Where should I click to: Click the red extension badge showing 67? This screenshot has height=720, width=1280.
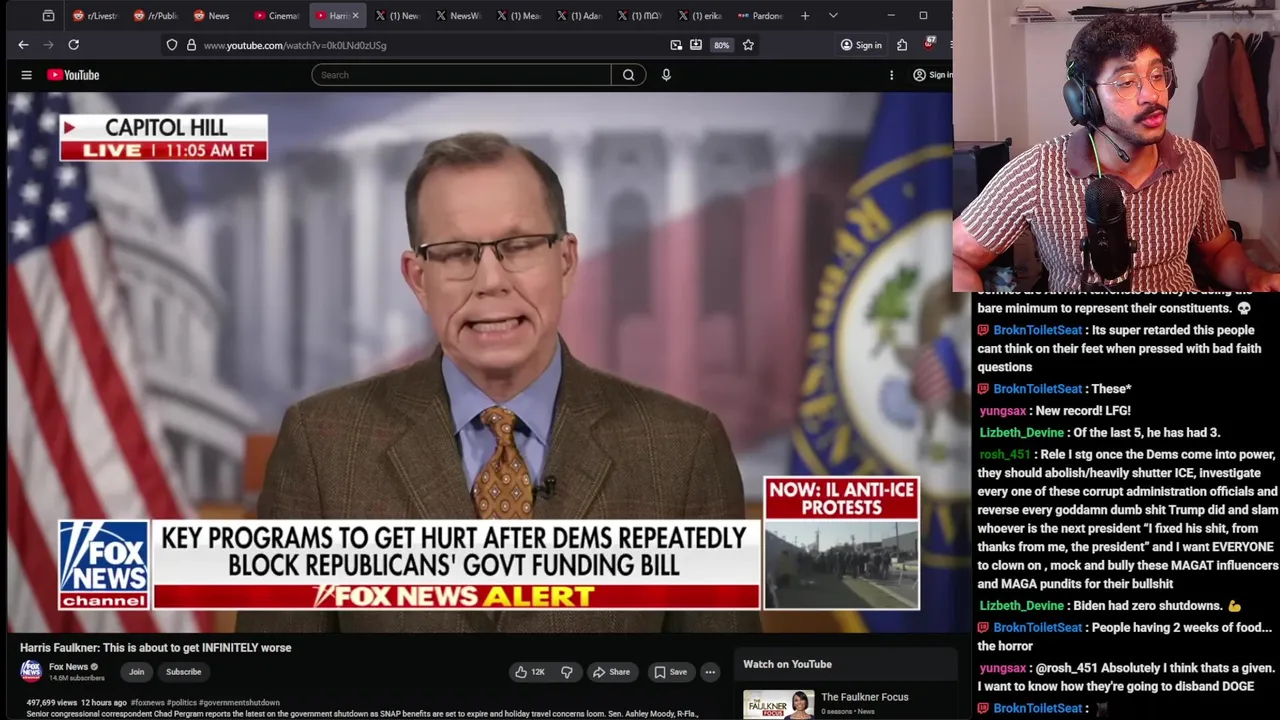929,44
